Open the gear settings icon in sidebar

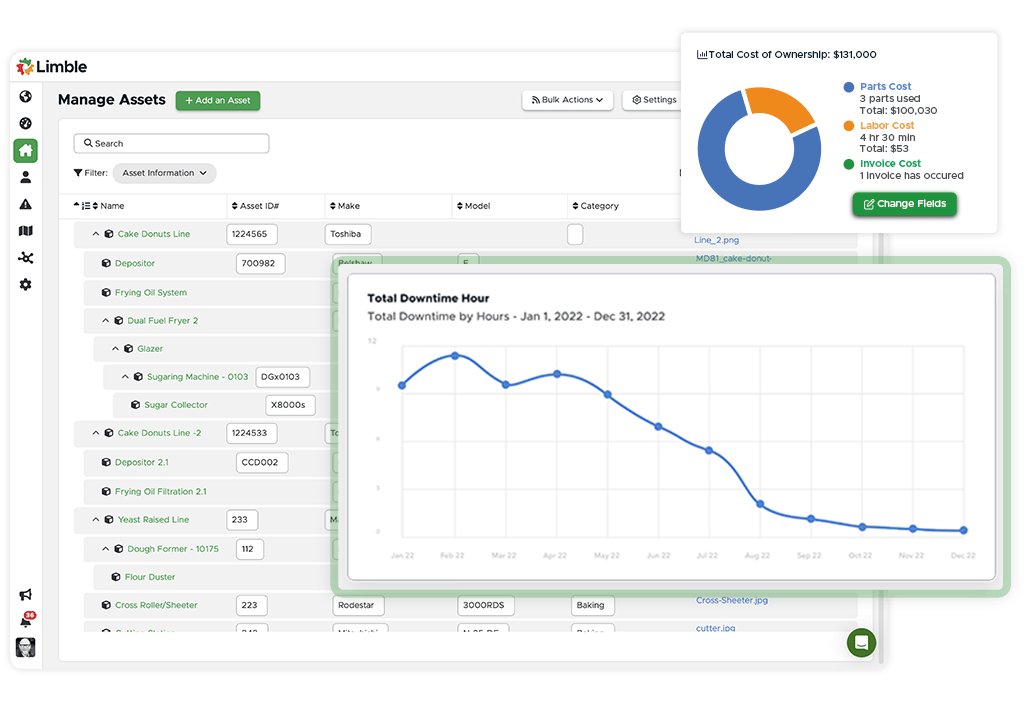click(x=25, y=284)
